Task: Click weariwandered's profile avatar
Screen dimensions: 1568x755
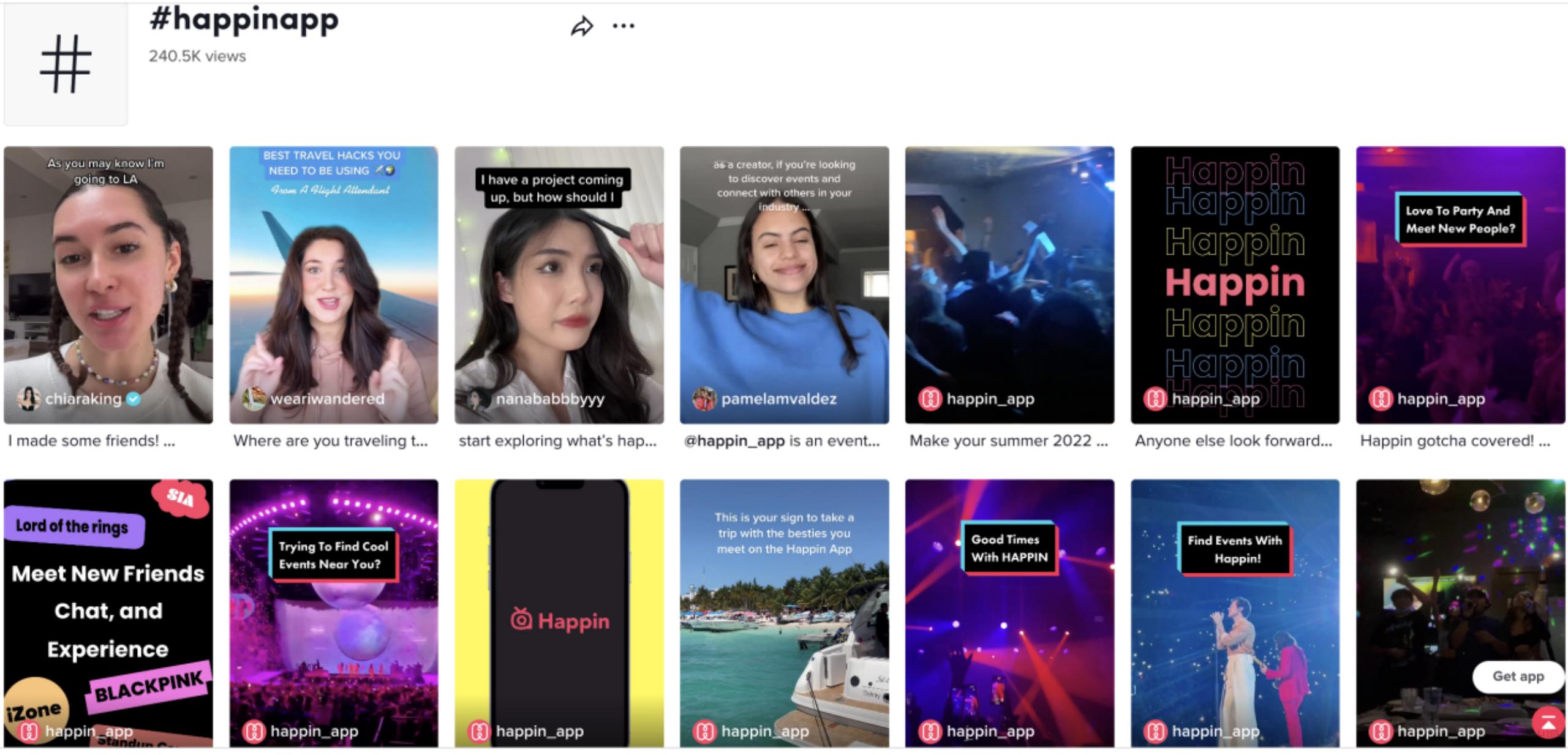Action: coord(254,399)
